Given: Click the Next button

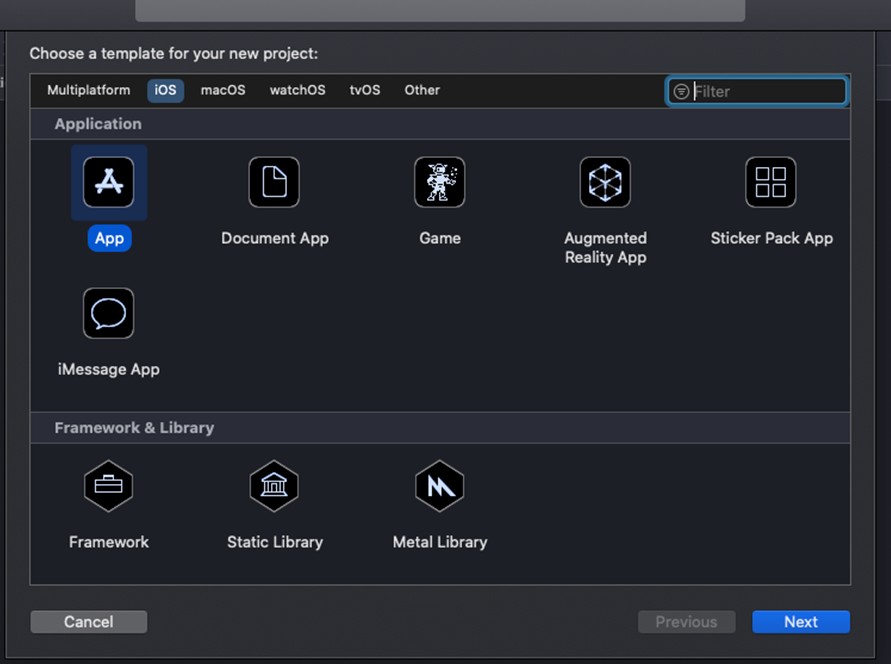Looking at the screenshot, I should point(801,622).
